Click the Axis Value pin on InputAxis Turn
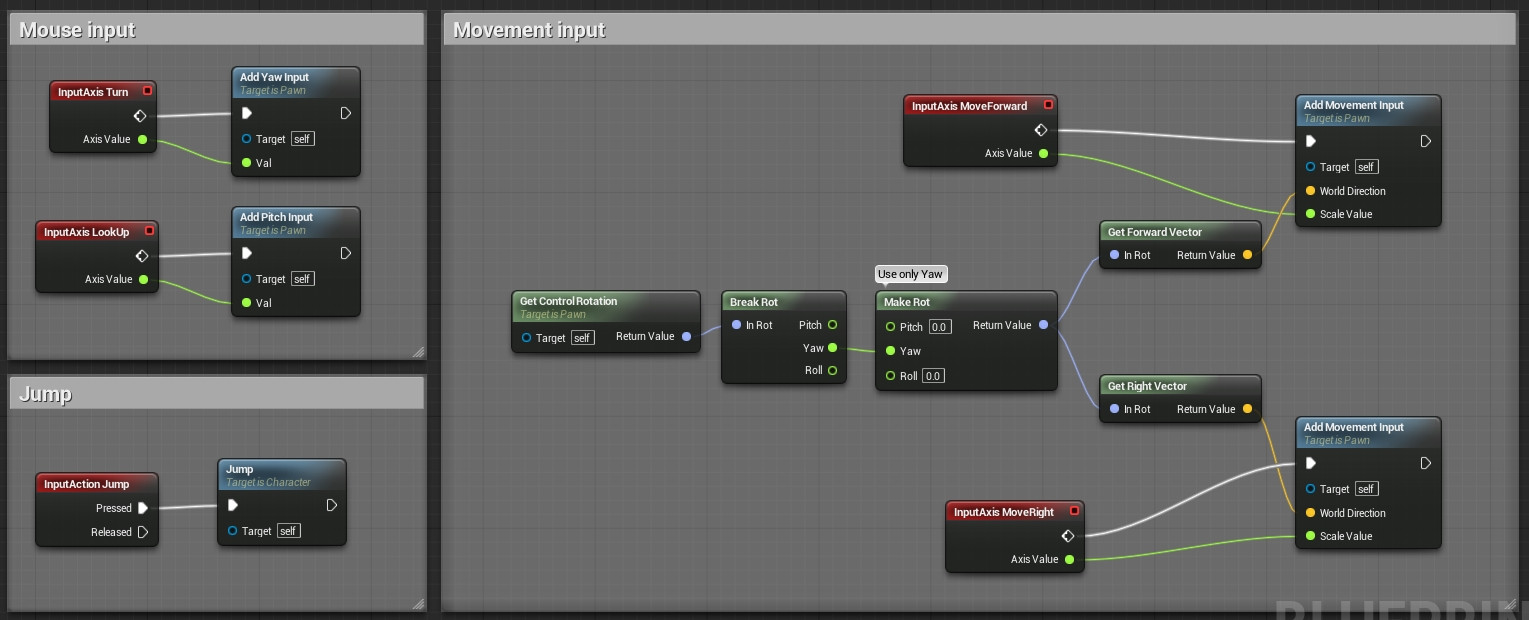Screen dimensions: 1529x620 pyautogui.click(x=142, y=139)
